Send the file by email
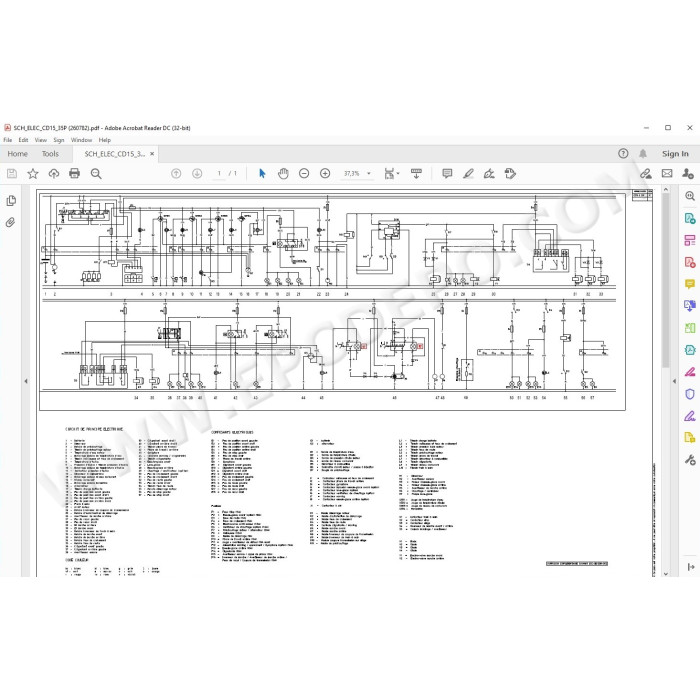 667,173
